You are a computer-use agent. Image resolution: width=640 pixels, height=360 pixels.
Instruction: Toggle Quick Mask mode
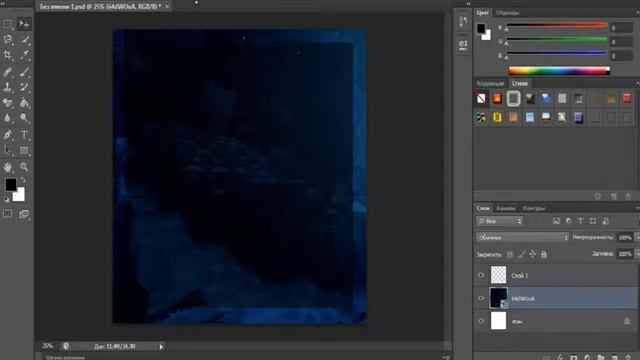(8, 214)
